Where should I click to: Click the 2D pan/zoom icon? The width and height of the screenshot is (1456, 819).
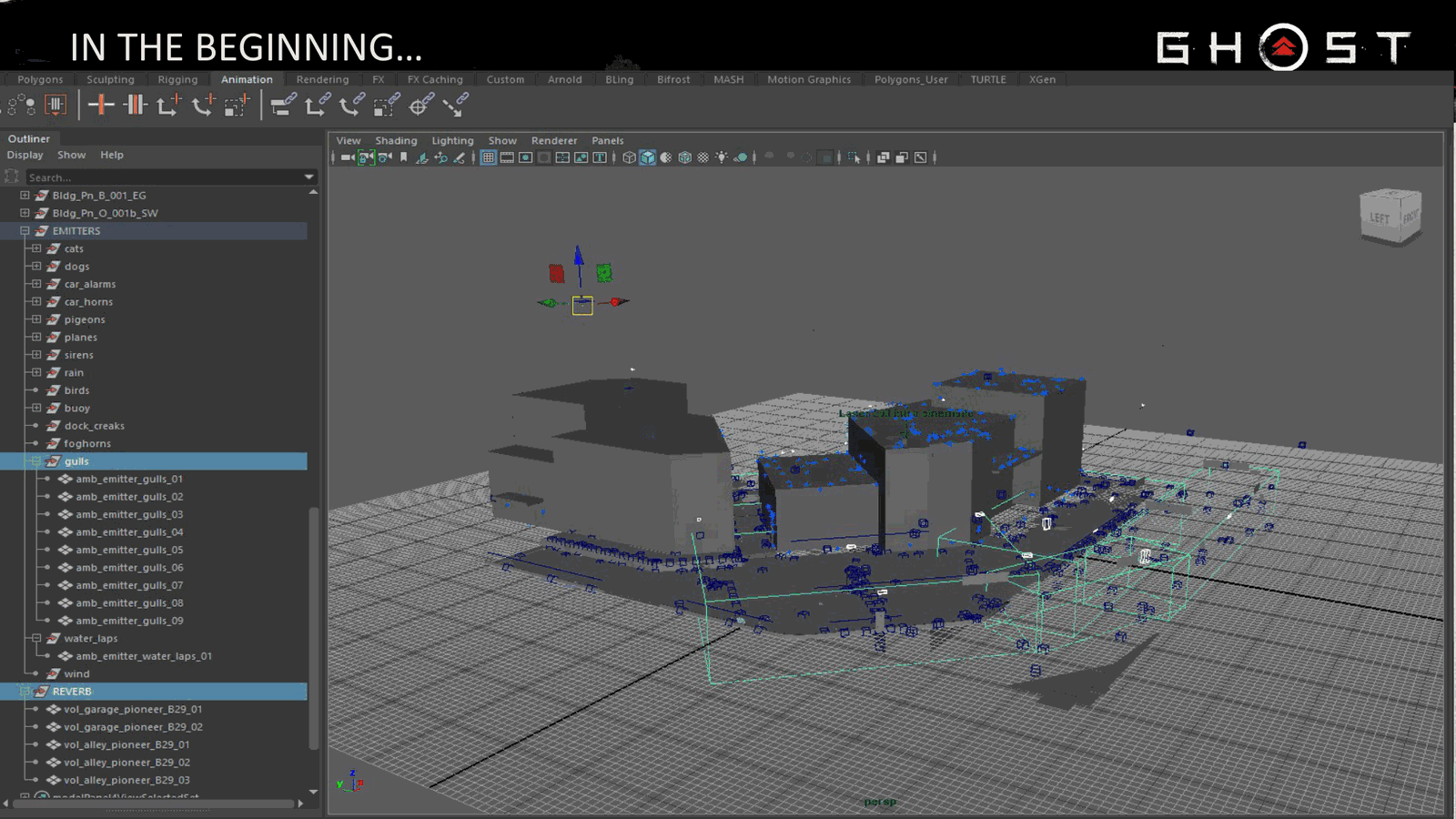point(440,157)
